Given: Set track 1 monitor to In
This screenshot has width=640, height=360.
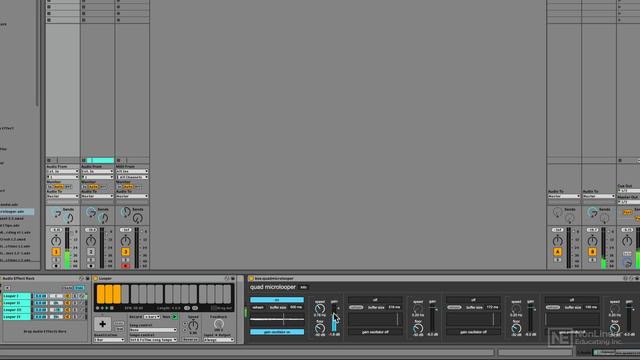Looking at the screenshot, I should 50,187.
